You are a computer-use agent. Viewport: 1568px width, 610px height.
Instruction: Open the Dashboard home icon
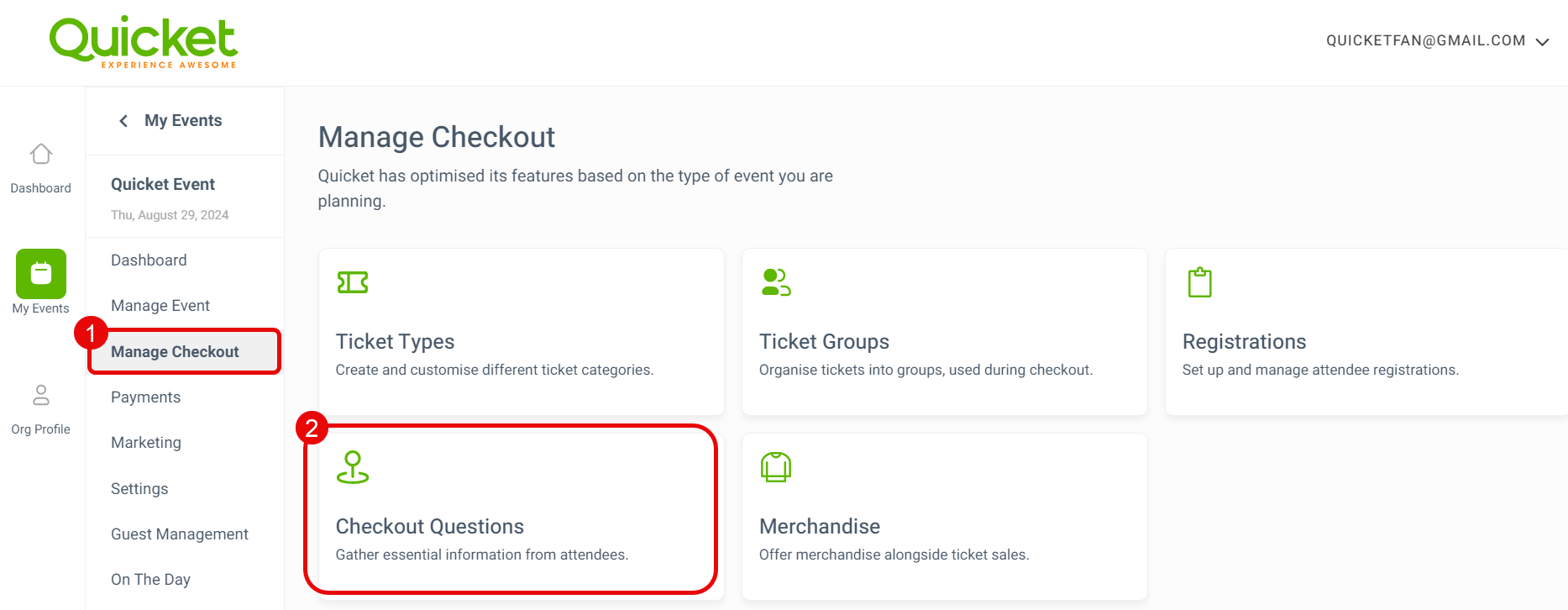[x=40, y=155]
